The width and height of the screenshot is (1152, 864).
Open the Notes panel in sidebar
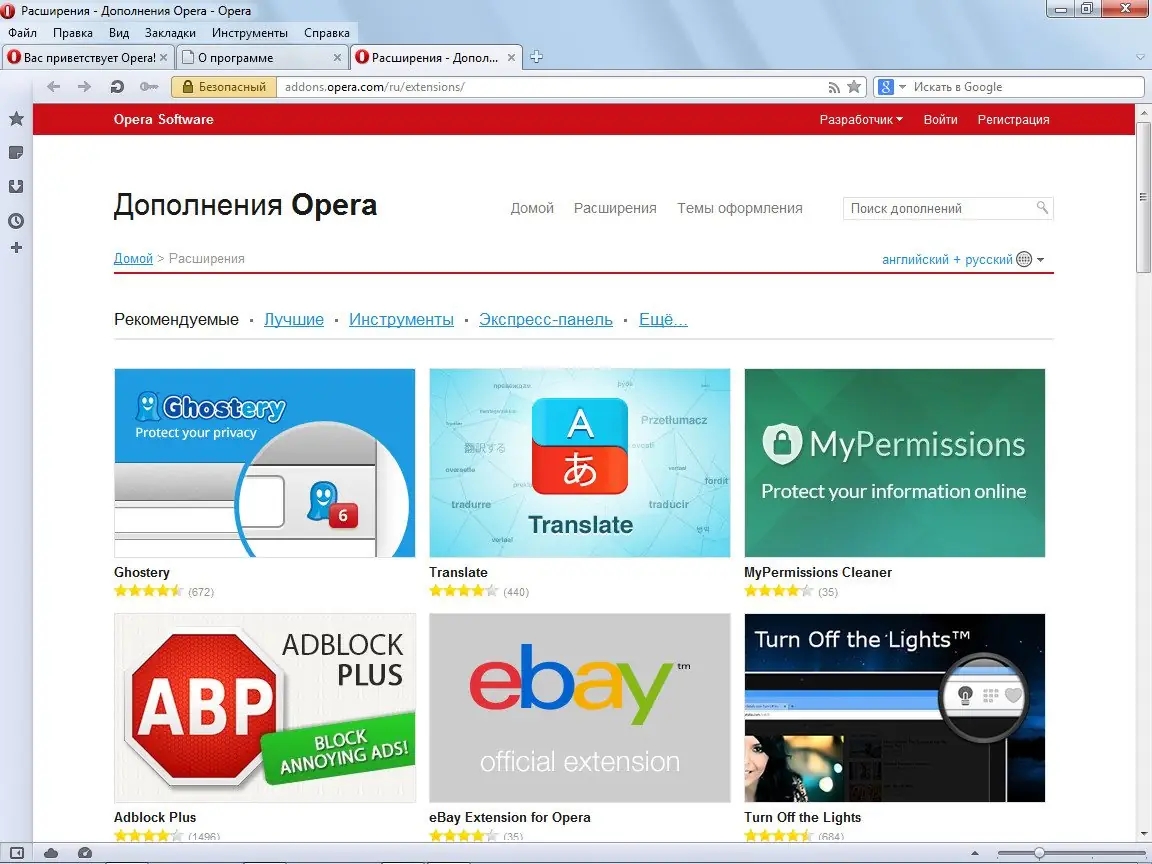(x=16, y=153)
